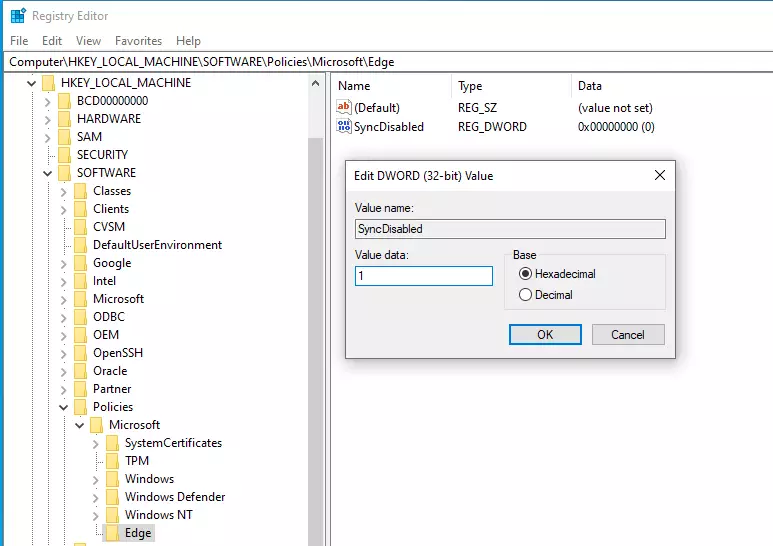Expand the SystemCertificates key
The width and height of the screenshot is (773, 546).
point(96,444)
